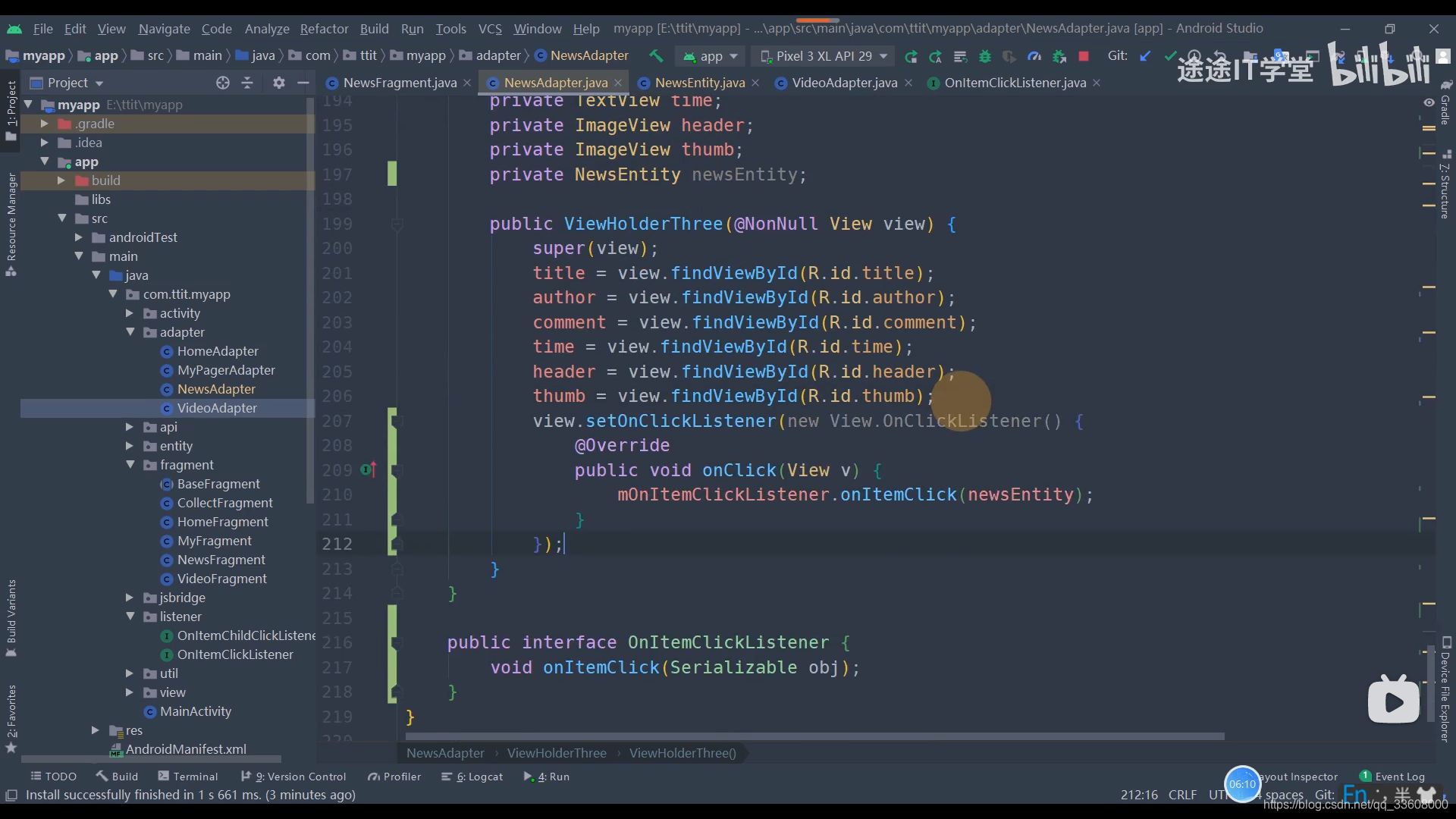The width and height of the screenshot is (1456, 819).
Task: Click ViewHolderThree breadcrumb in editor footer
Action: (x=557, y=753)
